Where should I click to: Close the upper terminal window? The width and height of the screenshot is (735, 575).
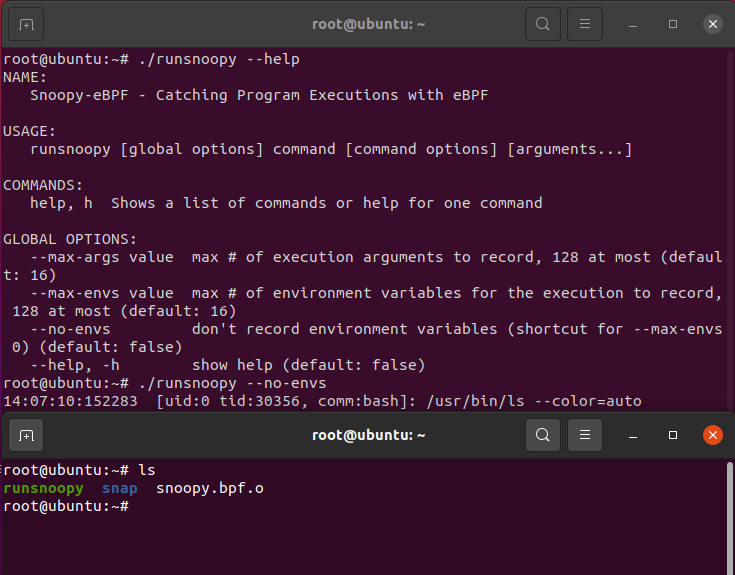click(x=712, y=24)
